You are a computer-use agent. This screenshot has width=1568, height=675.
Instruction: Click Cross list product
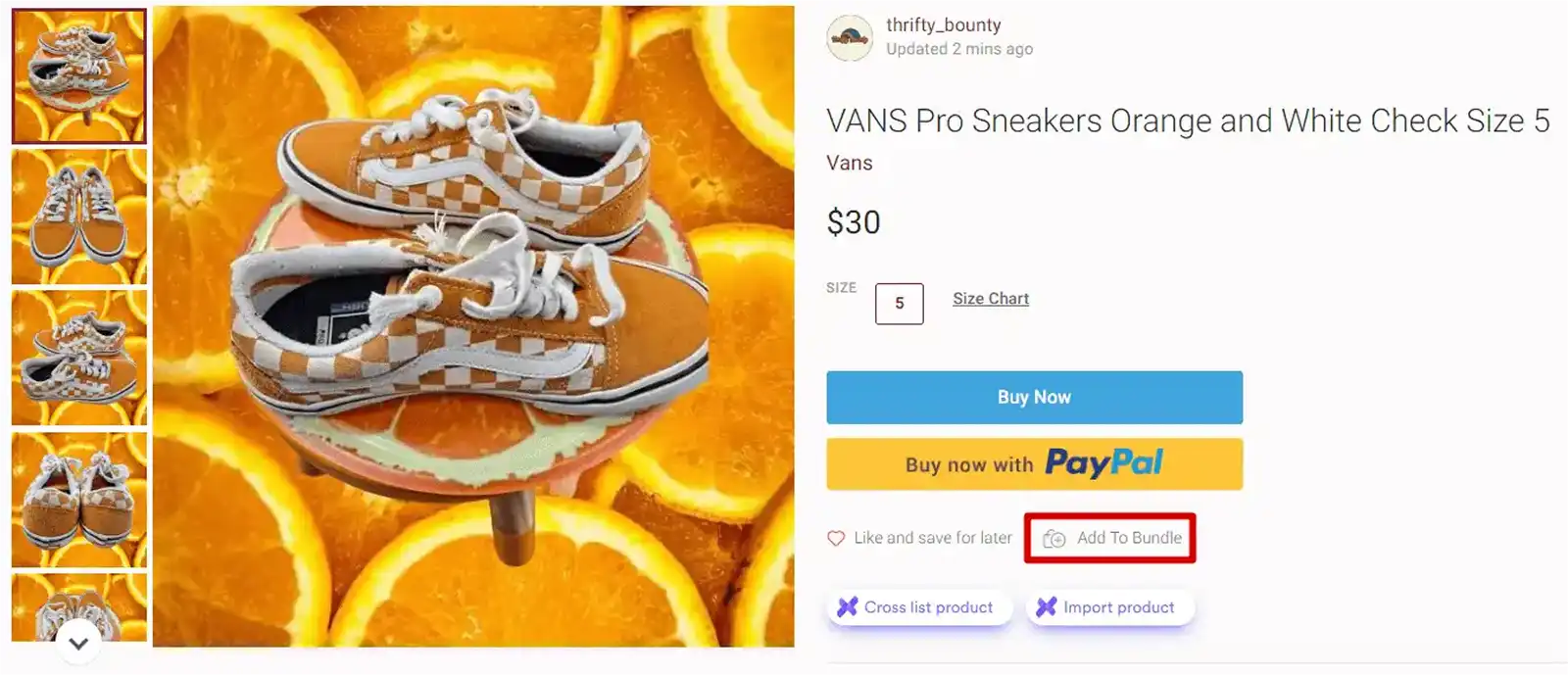[x=921, y=606]
